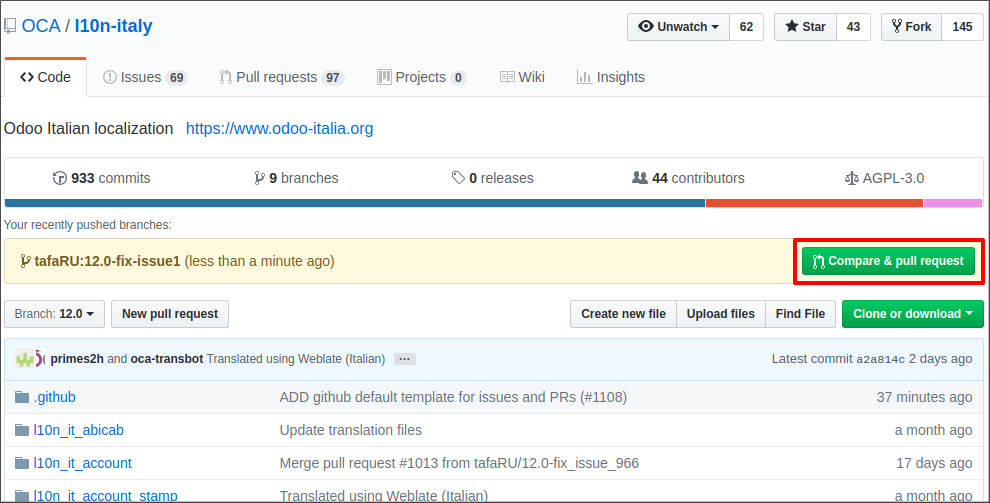The height and width of the screenshot is (503, 990).
Task: Open the Pull requests tab
Action: [x=281, y=77]
